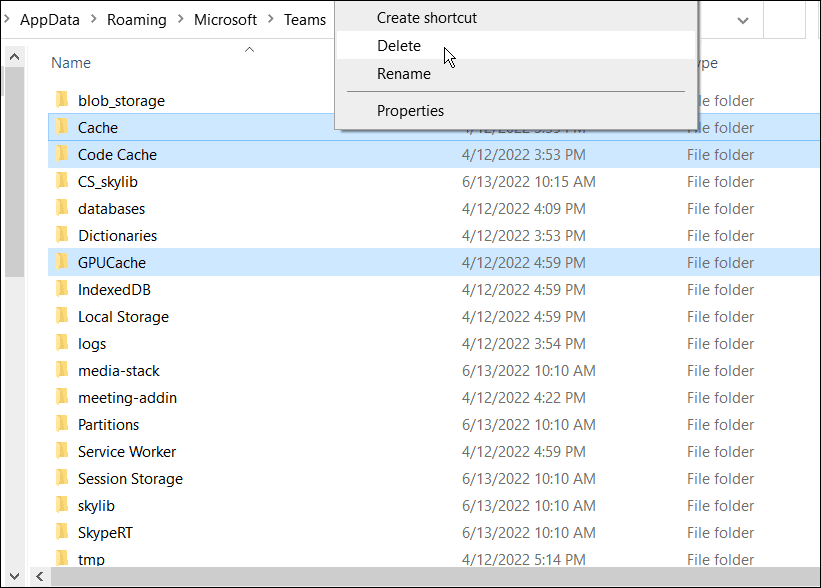The image size is (821, 588).
Task: Click the skylib folder icon
Action: coord(62,505)
